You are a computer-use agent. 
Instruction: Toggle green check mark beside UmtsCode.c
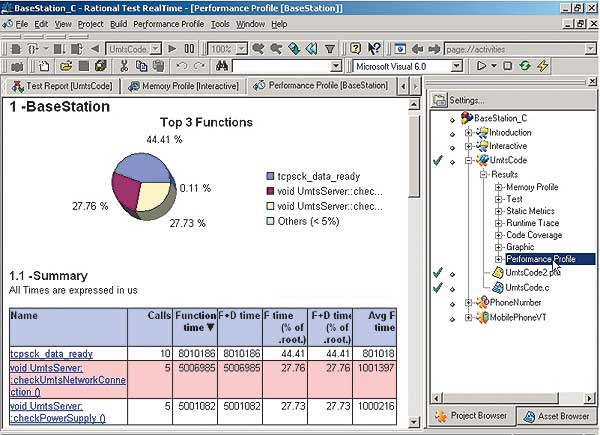438,287
